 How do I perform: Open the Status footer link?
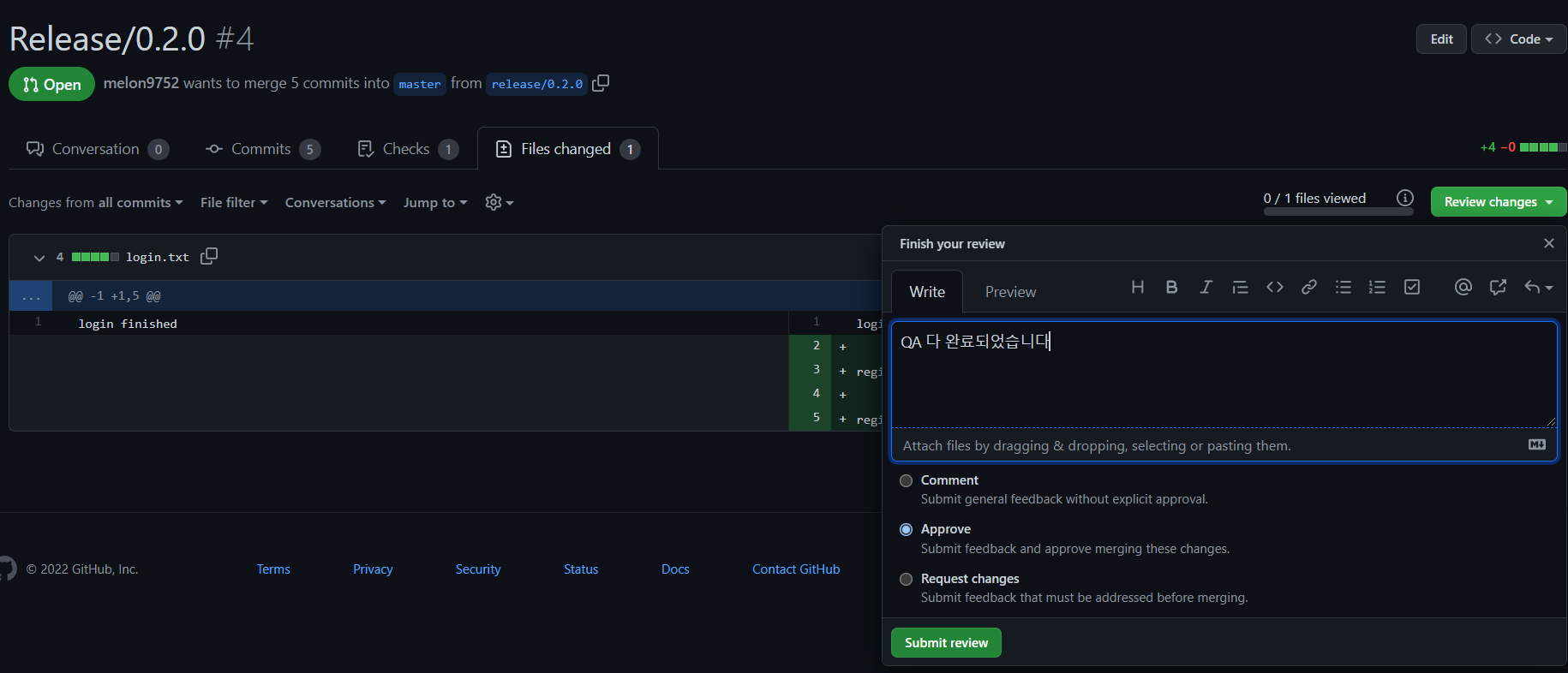click(x=581, y=569)
